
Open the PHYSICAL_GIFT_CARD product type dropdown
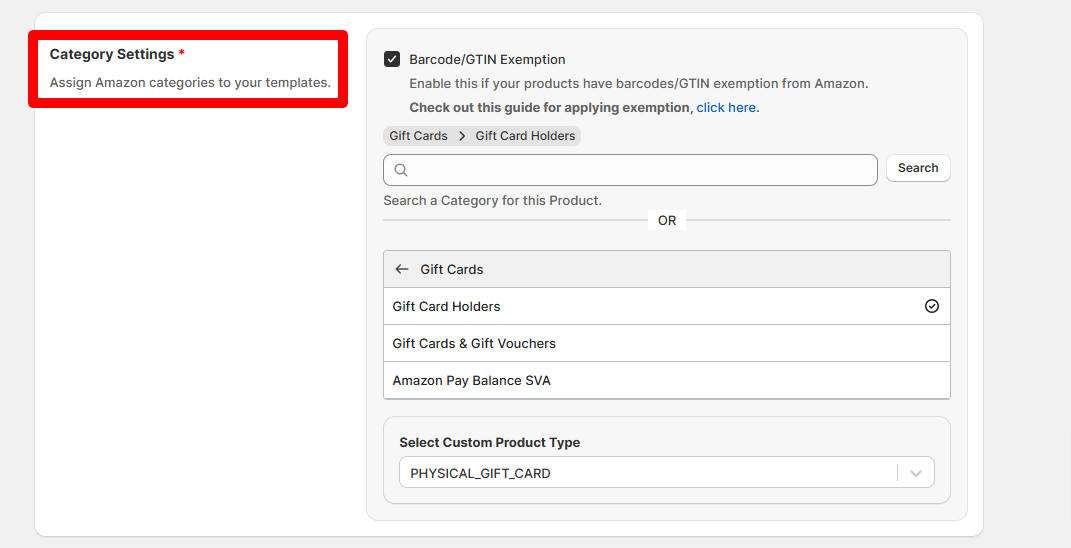coord(667,473)
